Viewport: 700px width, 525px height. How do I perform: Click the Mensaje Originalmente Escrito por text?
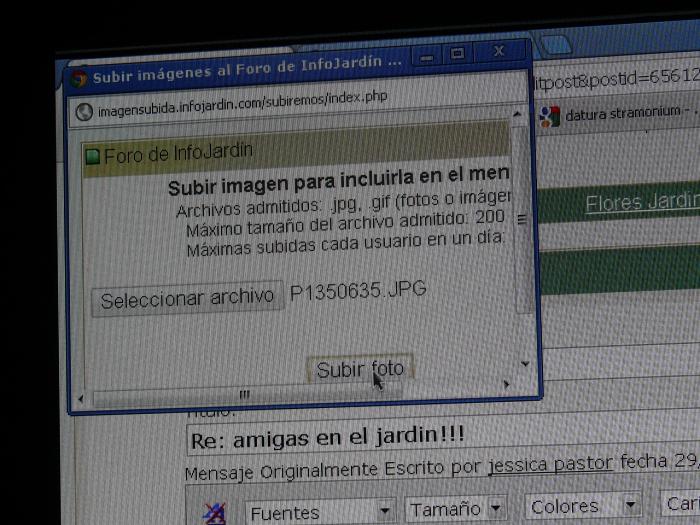(334, 470)
